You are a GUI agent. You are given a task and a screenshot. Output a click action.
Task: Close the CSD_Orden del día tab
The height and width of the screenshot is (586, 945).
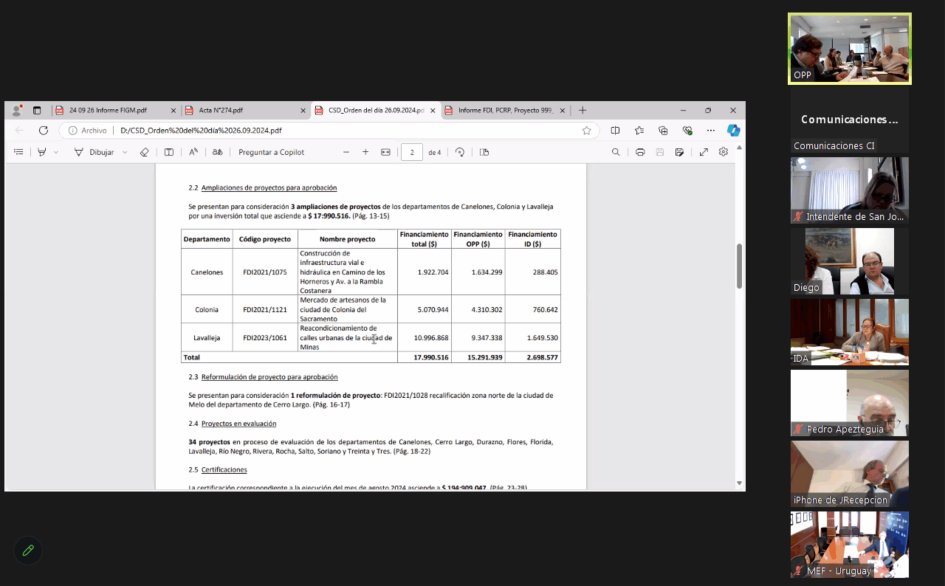click(x=433, y=110)
